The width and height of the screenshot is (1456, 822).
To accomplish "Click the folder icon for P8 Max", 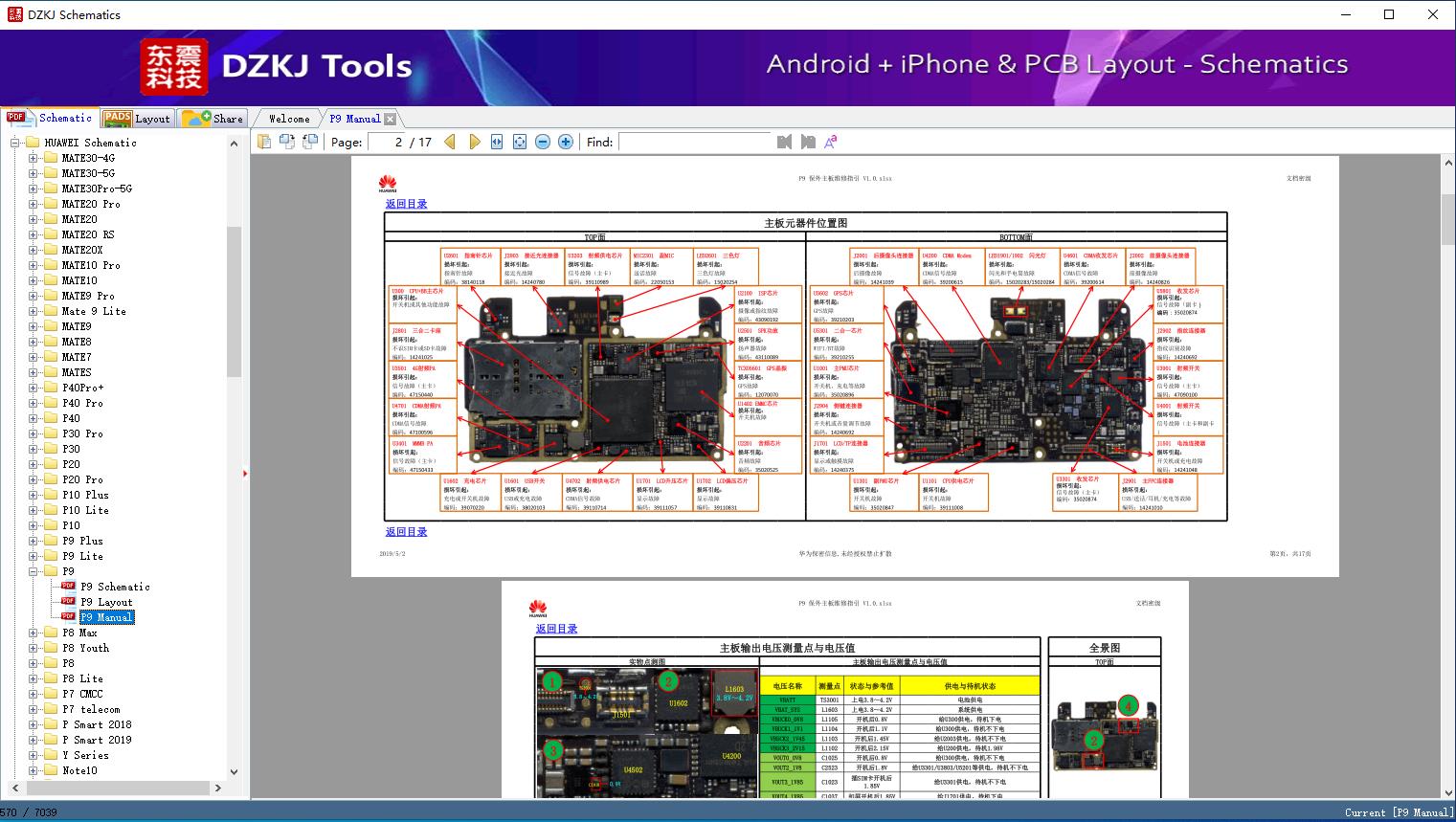I will tap(51, 633).
